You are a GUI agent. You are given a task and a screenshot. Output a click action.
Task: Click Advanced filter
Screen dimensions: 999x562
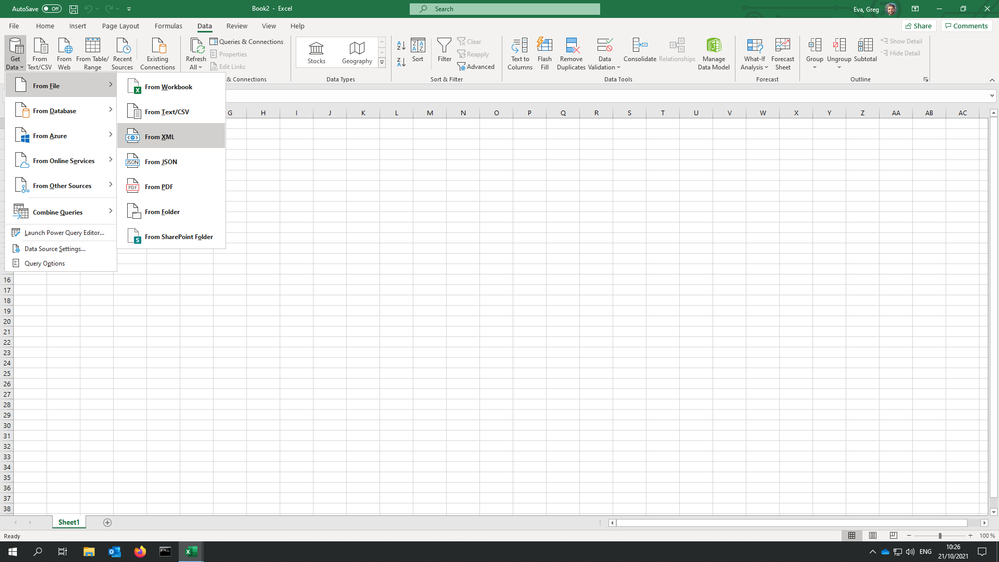476,66
